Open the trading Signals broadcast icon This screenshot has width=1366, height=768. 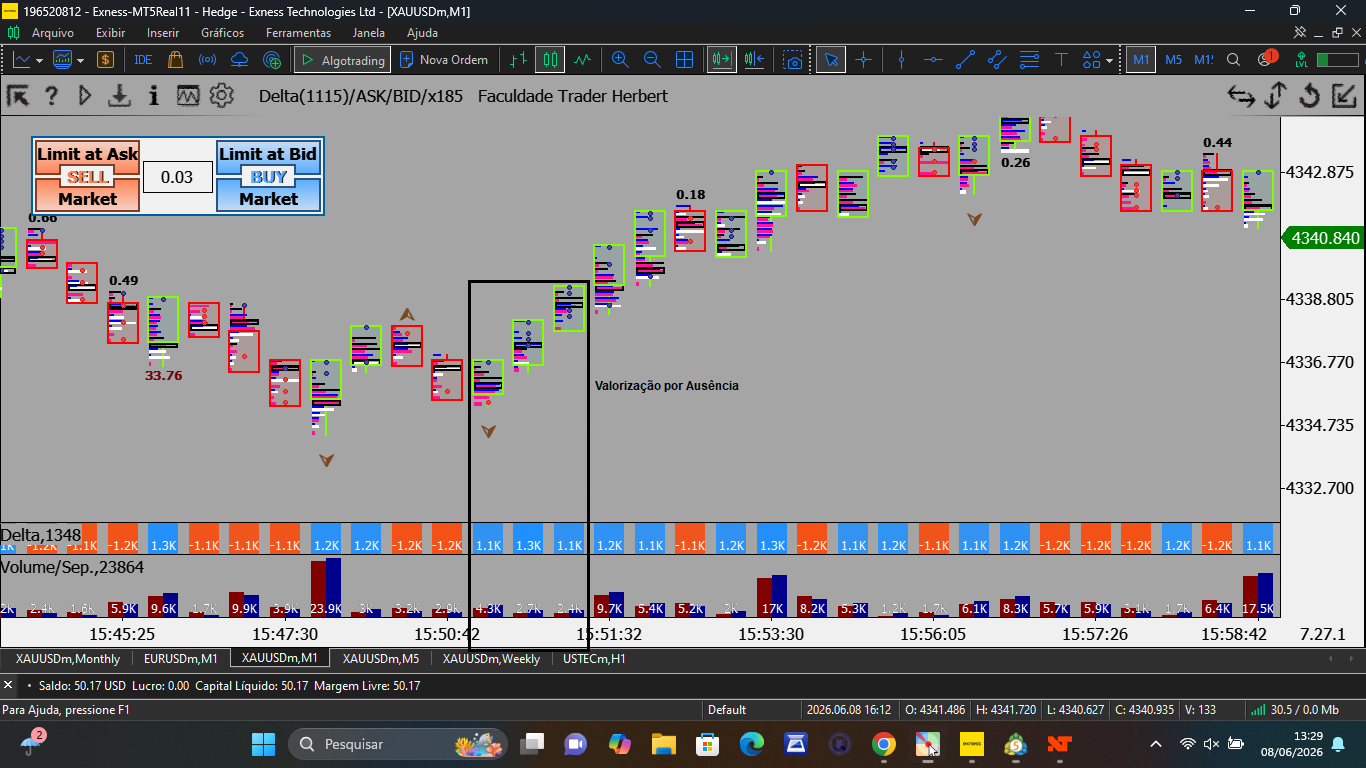click(x=208, y=60)
